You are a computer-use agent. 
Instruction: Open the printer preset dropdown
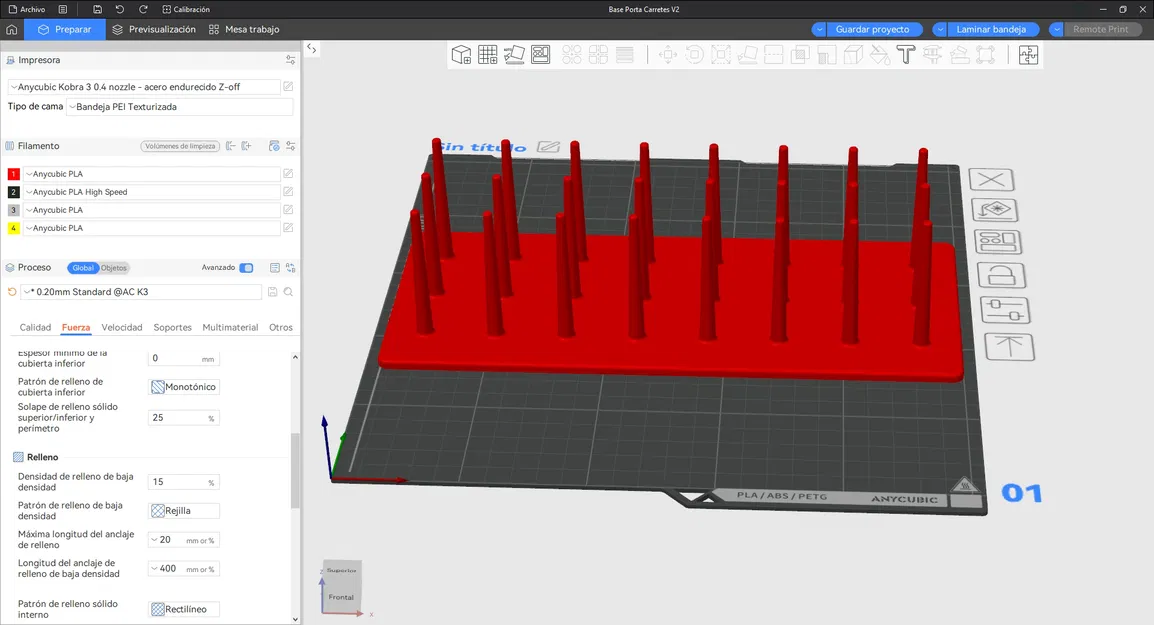click(144, 87)
